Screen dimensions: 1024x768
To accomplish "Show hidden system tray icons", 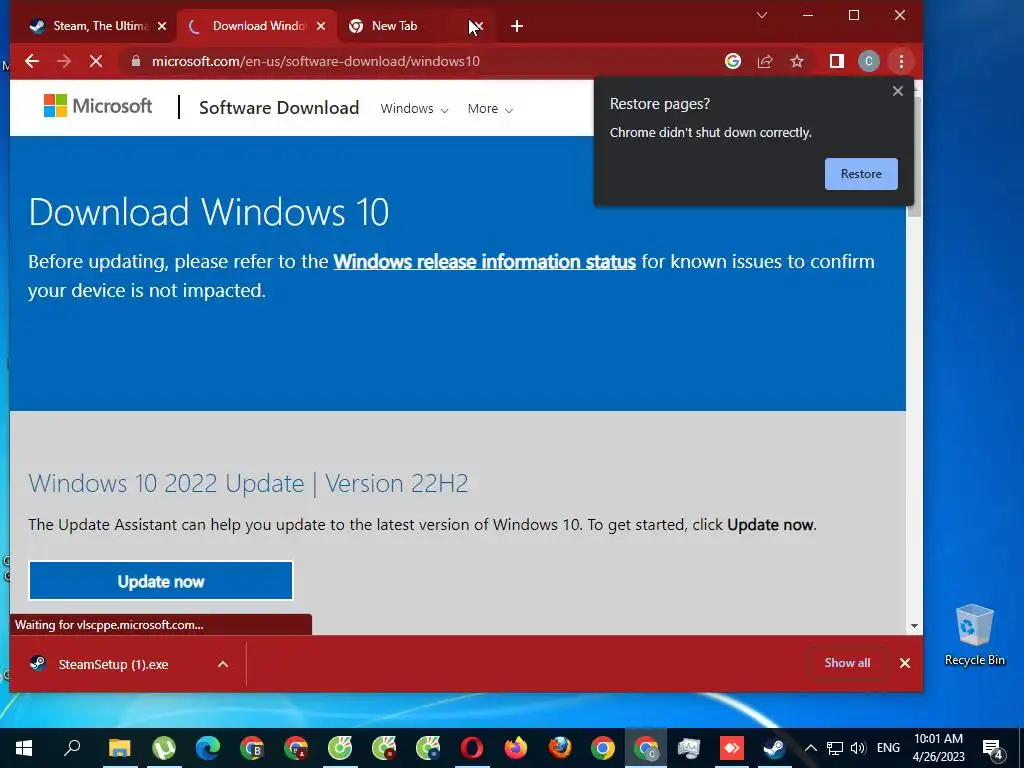I will (810, 748).
